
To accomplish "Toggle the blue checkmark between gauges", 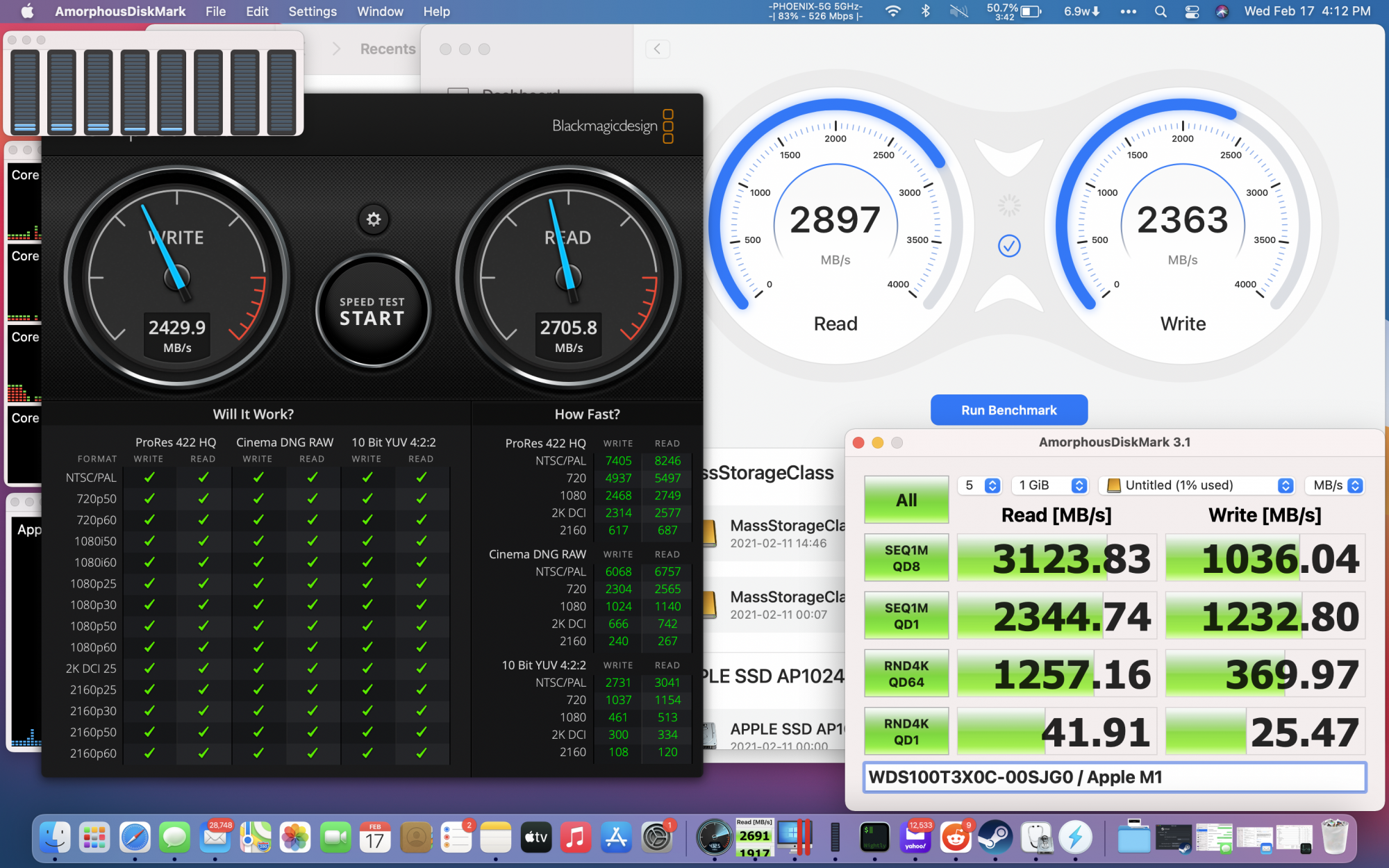I will tap(1009, 245).
